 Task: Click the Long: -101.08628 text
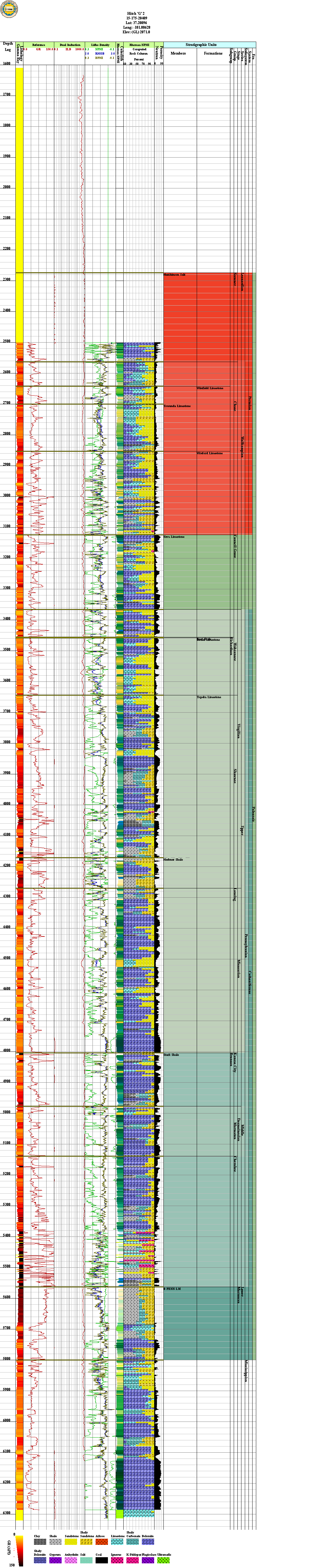point(136,27)
